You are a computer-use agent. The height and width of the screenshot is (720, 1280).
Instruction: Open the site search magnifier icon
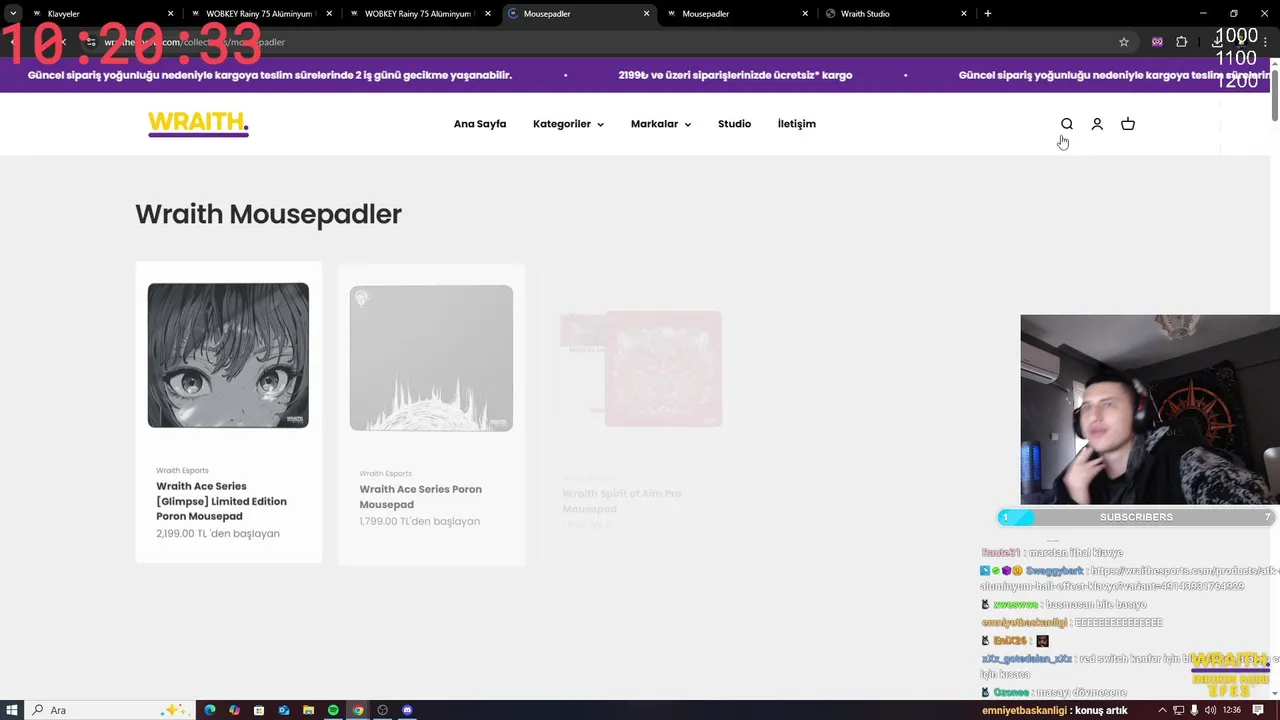1067,124
